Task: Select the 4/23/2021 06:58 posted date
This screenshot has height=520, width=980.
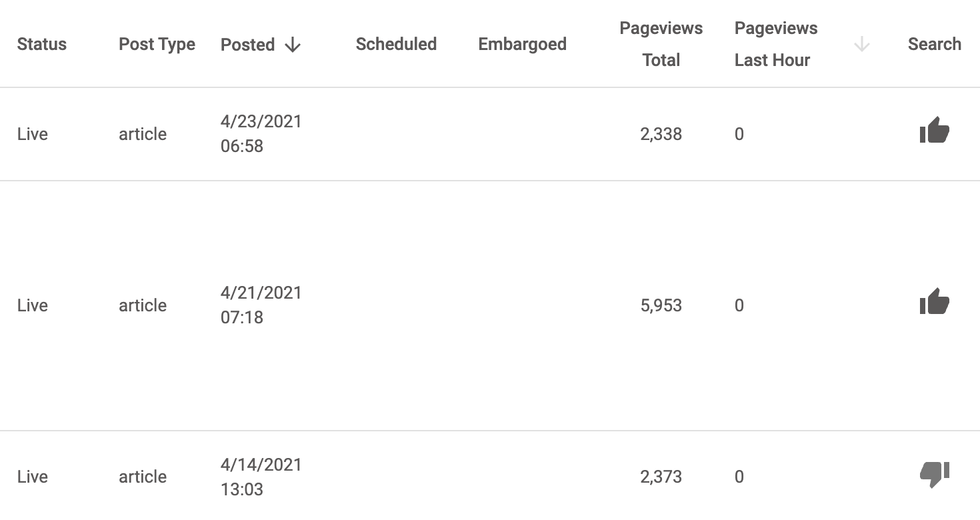Action: pyautogui.click(x=261, y=134)
